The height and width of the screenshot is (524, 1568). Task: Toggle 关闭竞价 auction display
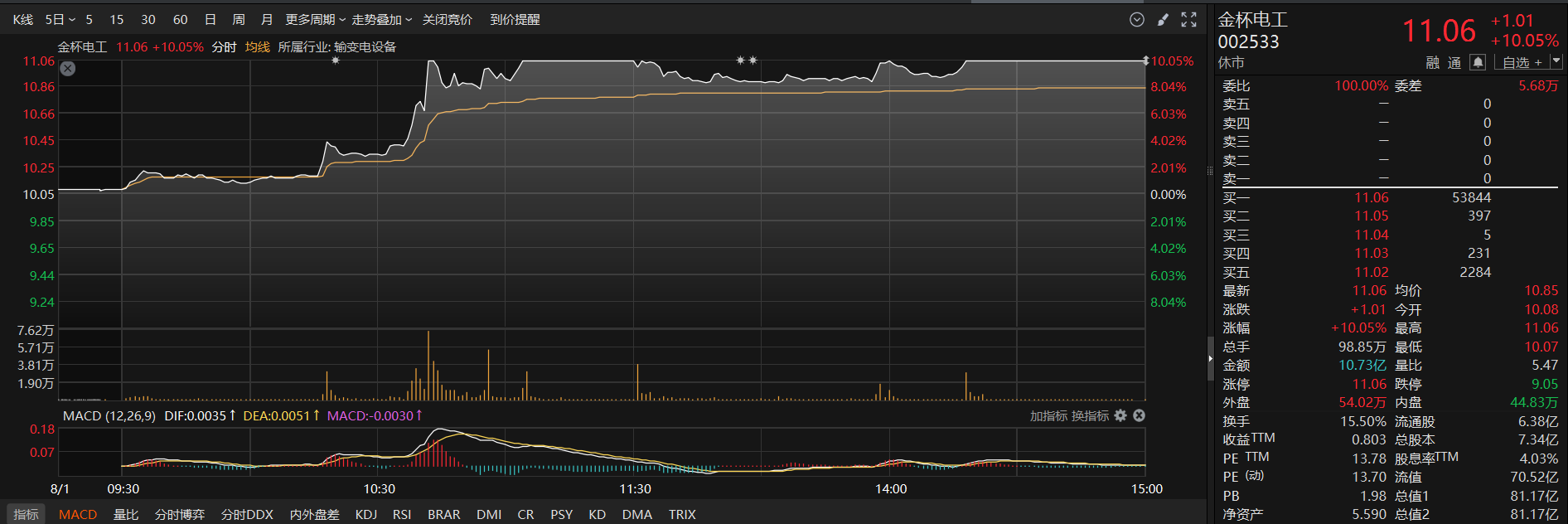(x=447, y=20)
